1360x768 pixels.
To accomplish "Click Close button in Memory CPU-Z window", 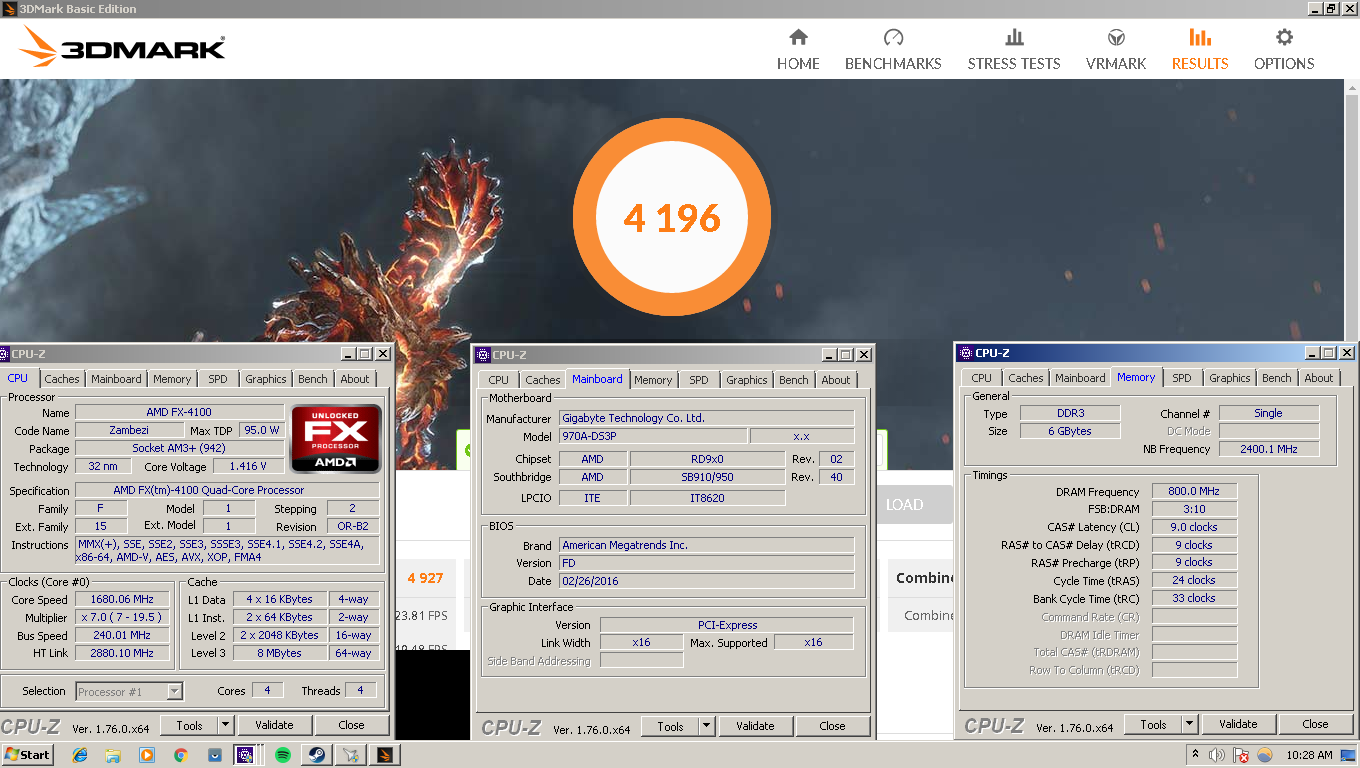I will coord(1315,724).
